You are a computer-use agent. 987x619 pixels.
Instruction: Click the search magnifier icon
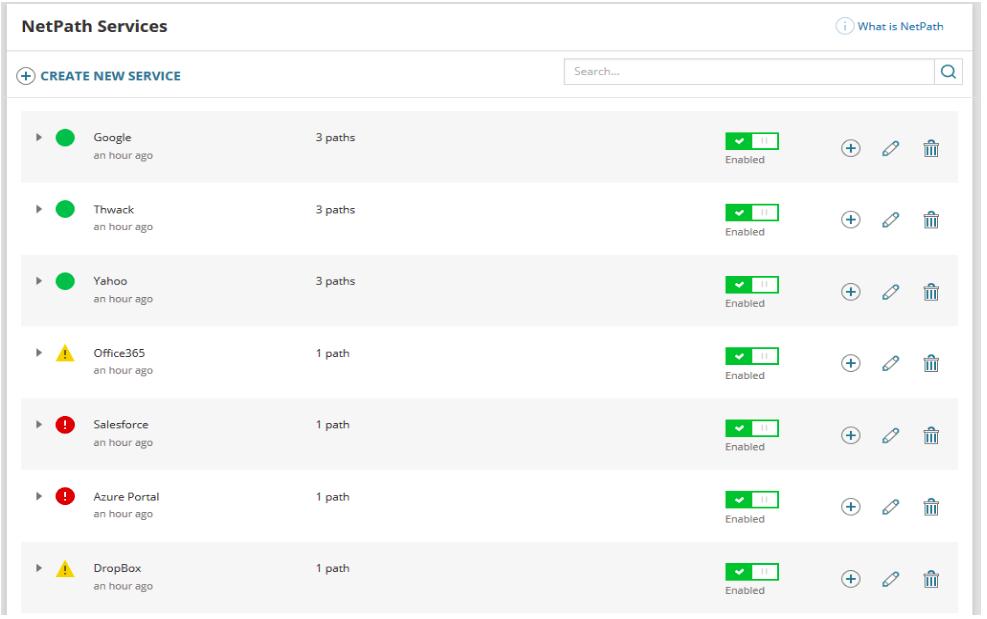click(x=948, y=72)
